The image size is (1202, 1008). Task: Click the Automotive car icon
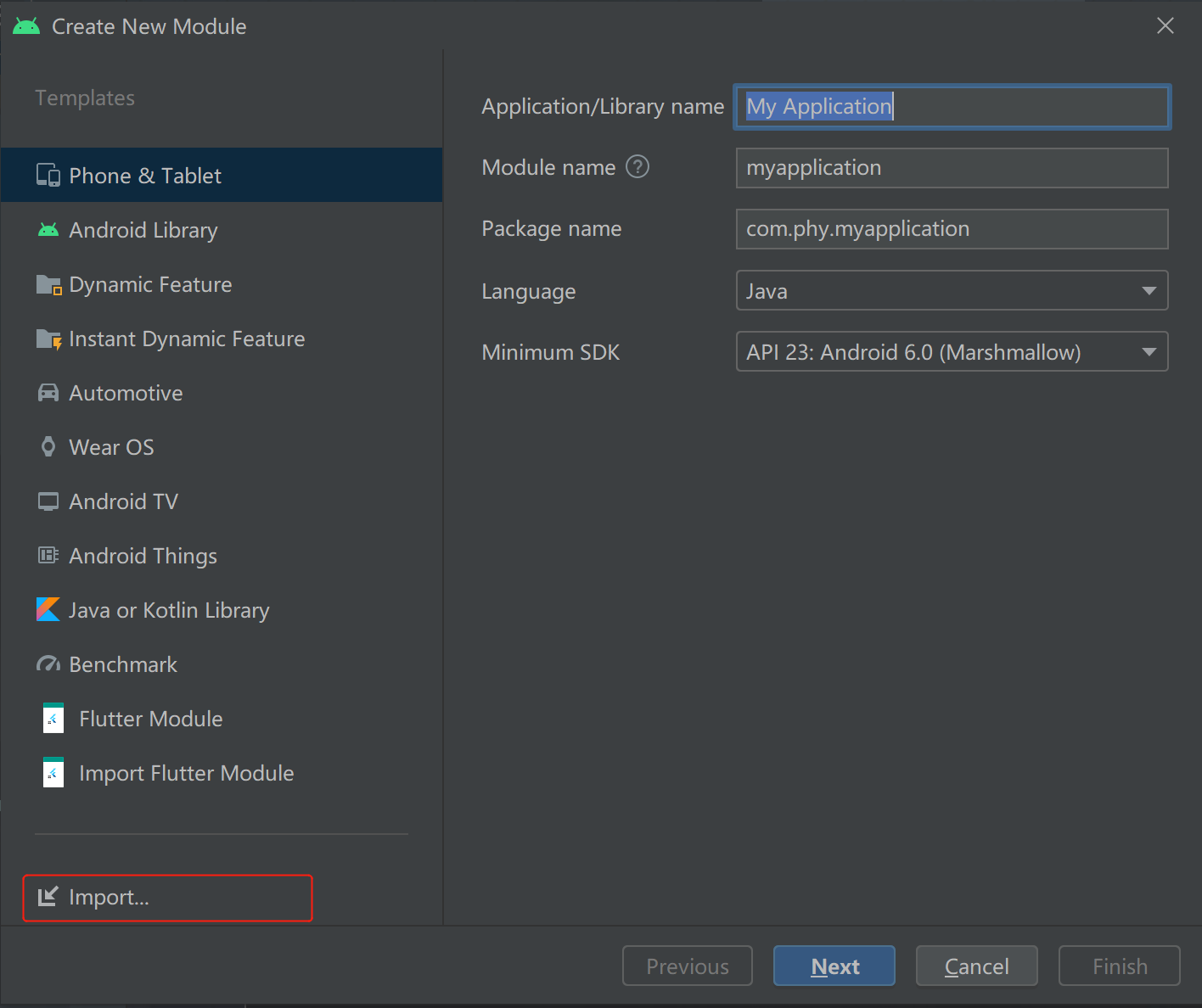[x=48, y=393]
